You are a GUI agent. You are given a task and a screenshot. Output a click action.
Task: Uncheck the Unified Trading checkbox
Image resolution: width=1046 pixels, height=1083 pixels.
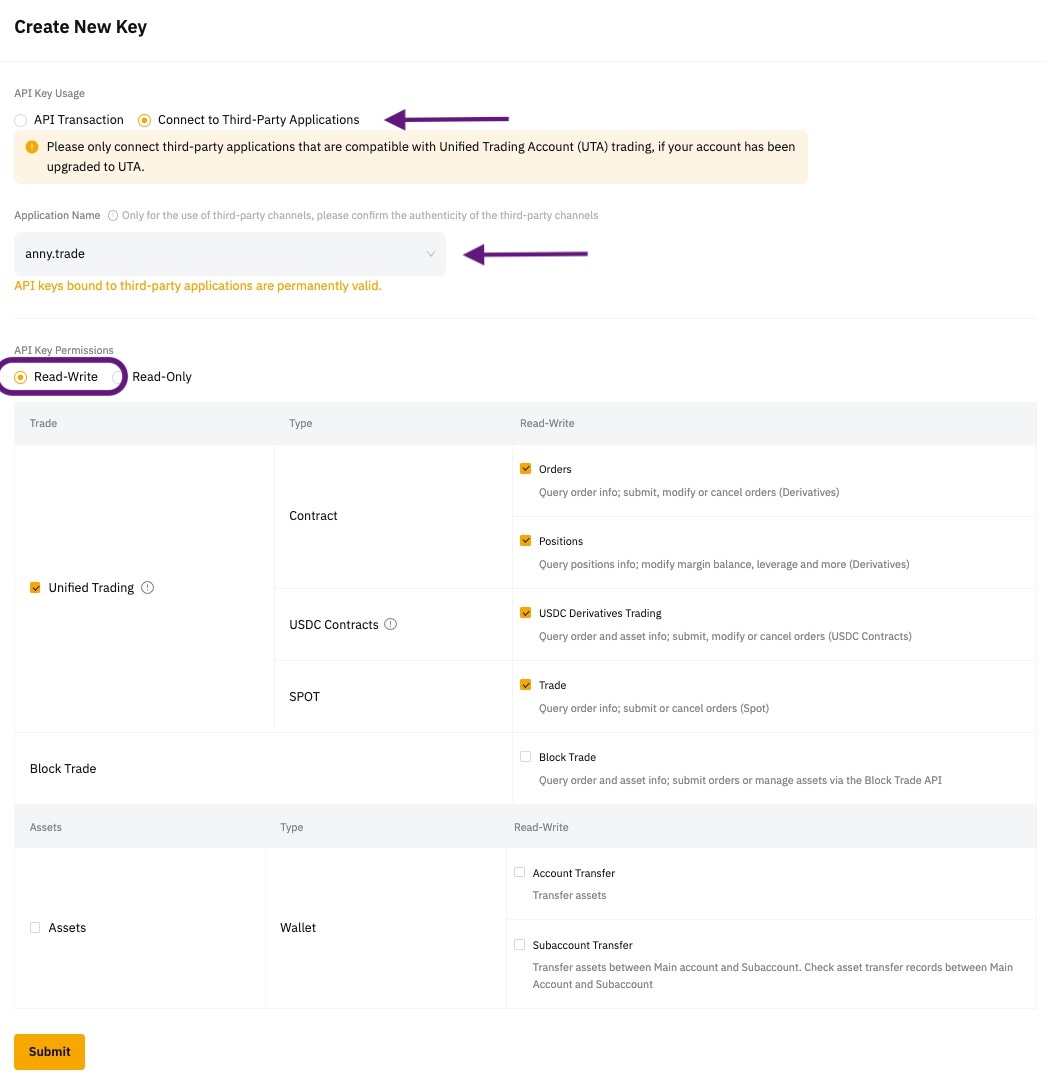coord(36,588)
